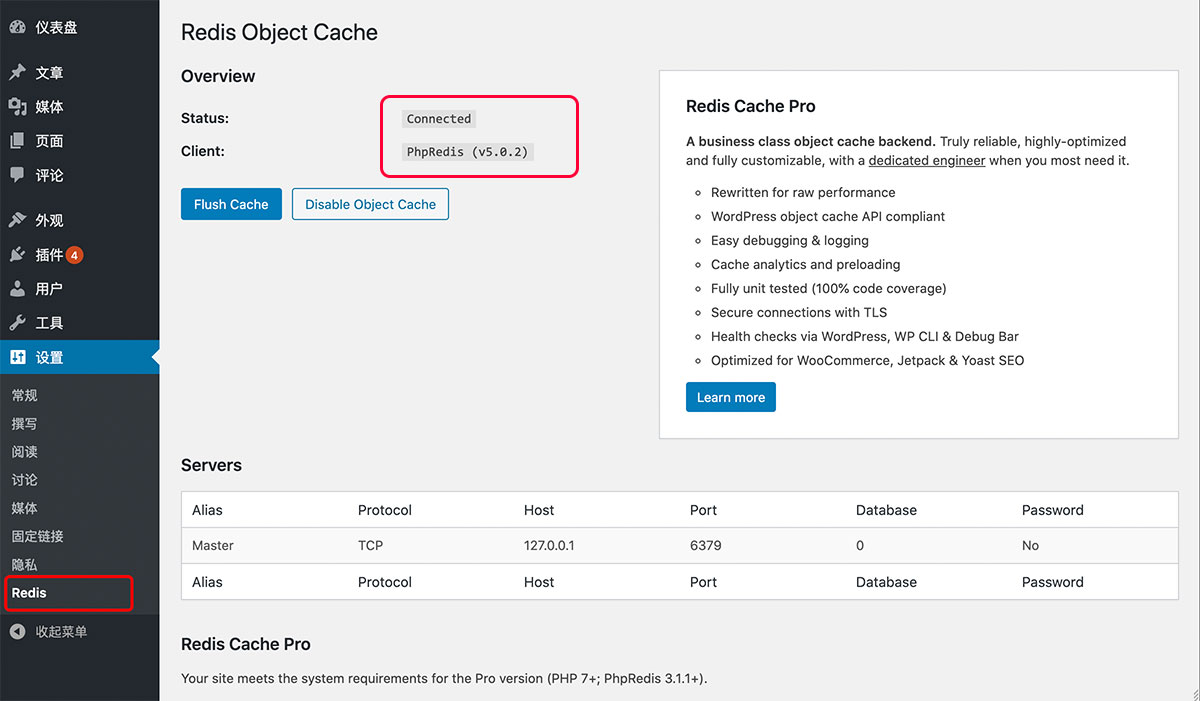Click the sliders icon beside 设置
This screenshot has width=1200, height=701.
[x=17, y=357]
